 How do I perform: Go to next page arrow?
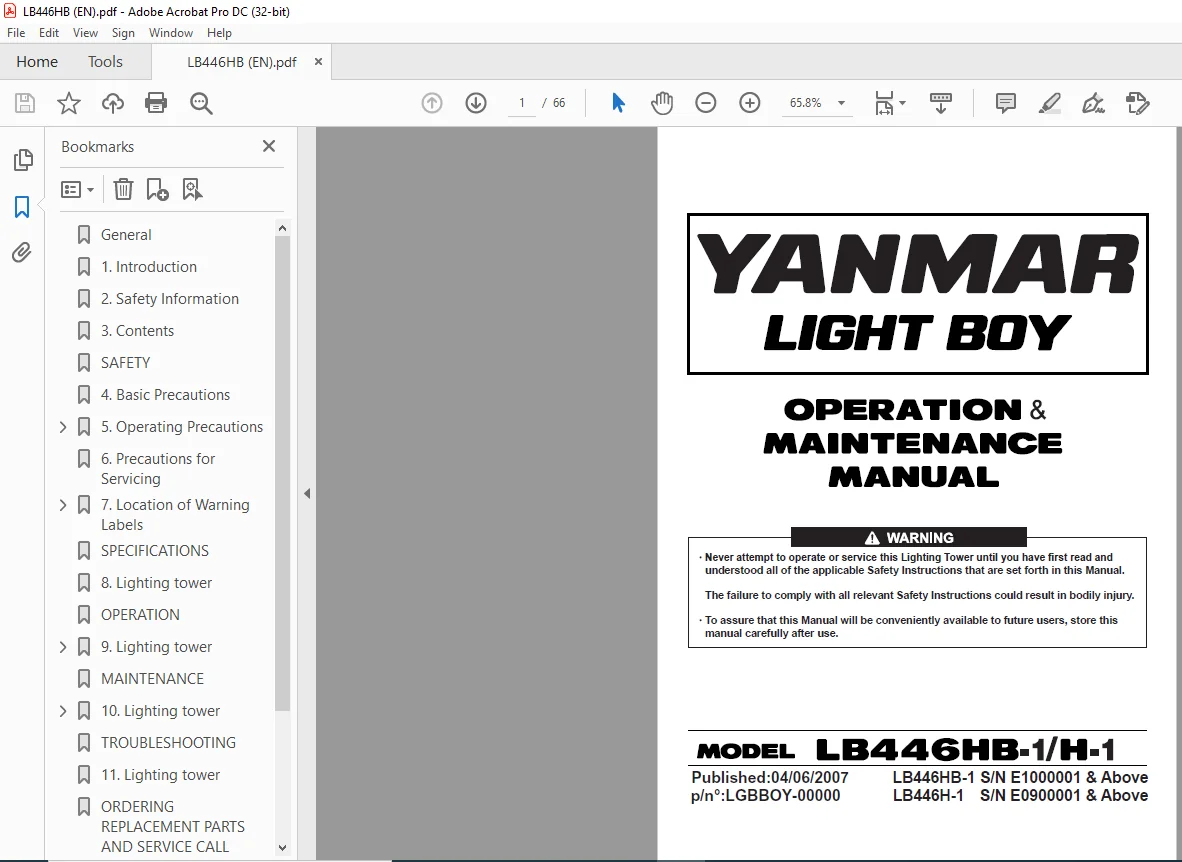(476, 103)
